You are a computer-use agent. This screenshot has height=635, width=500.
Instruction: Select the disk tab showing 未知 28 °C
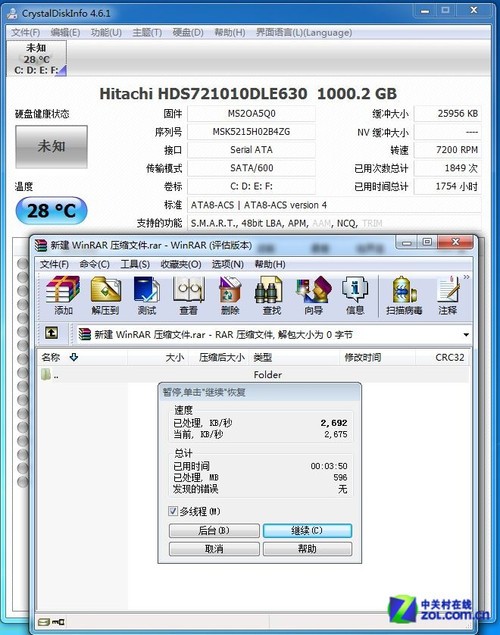pos(37,59)
